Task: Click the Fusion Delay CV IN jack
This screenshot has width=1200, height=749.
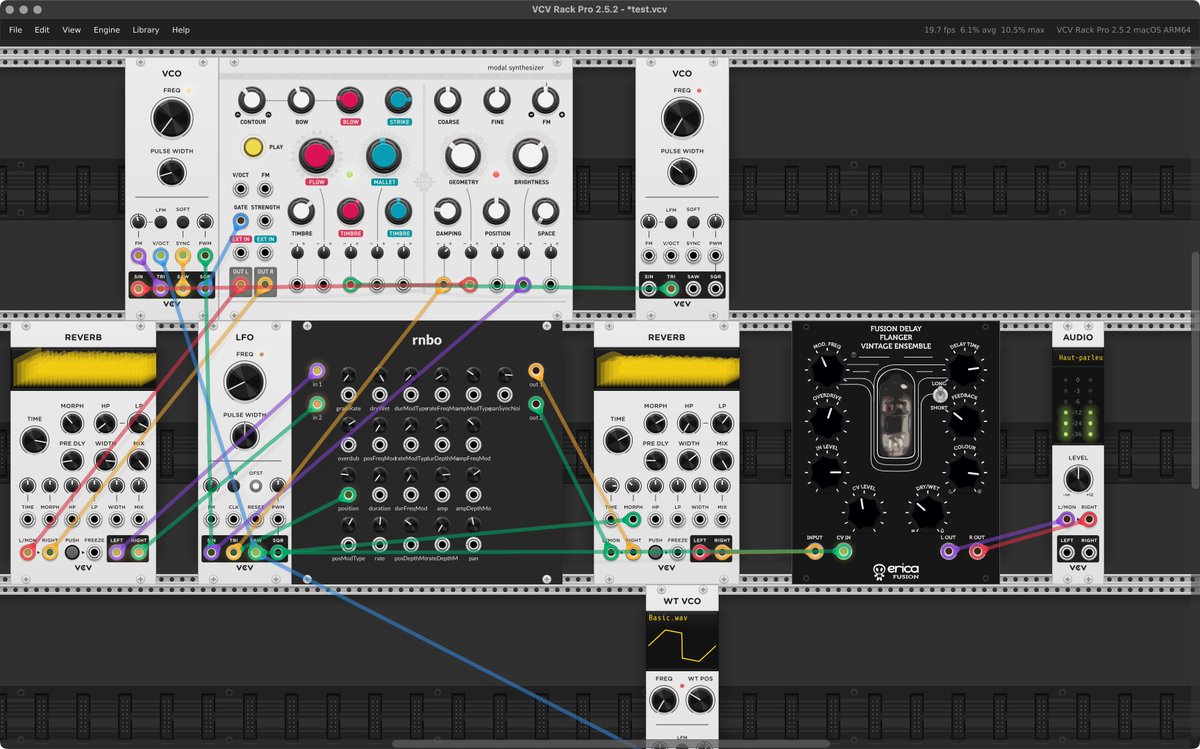Action: pos(844,551)
